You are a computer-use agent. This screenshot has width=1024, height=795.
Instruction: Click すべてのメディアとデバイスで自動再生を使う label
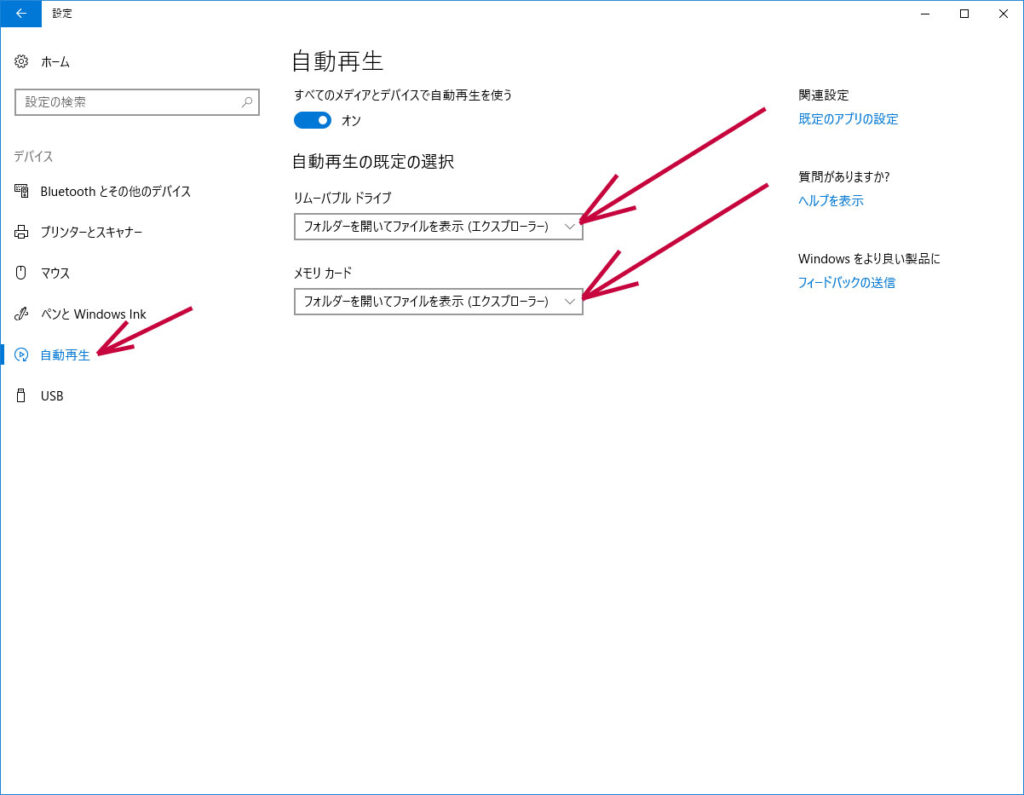(403, 95)
